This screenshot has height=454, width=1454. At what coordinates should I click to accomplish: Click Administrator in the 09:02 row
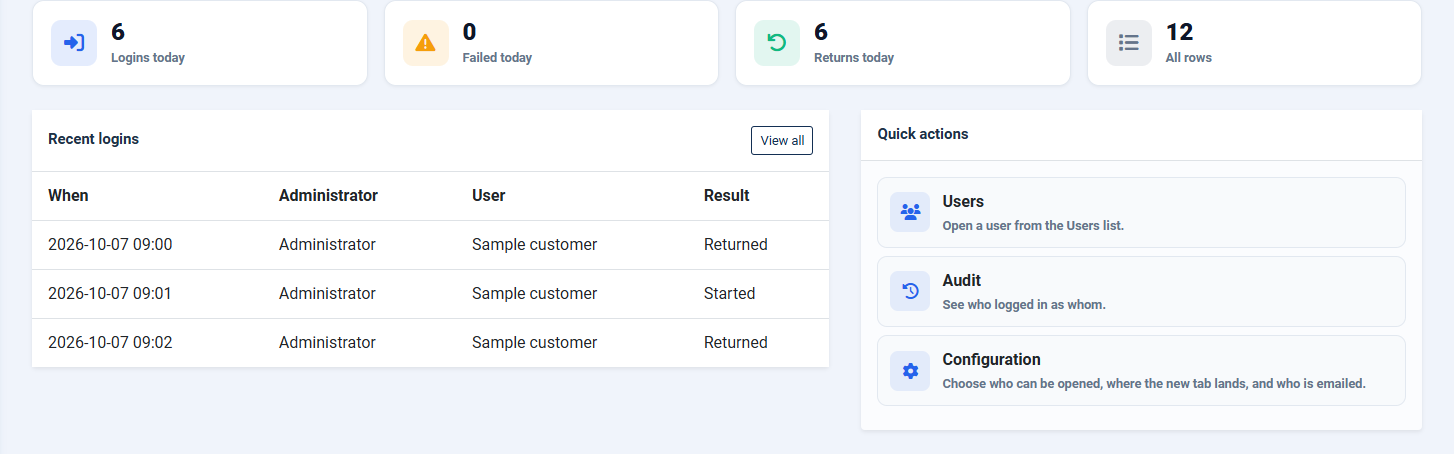(x=327, y=343)
